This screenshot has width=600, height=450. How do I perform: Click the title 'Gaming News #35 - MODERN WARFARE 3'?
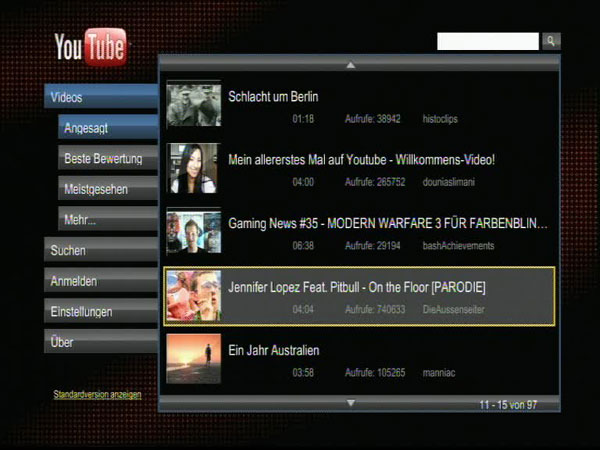pyautogui.click(x=335, y=223)
